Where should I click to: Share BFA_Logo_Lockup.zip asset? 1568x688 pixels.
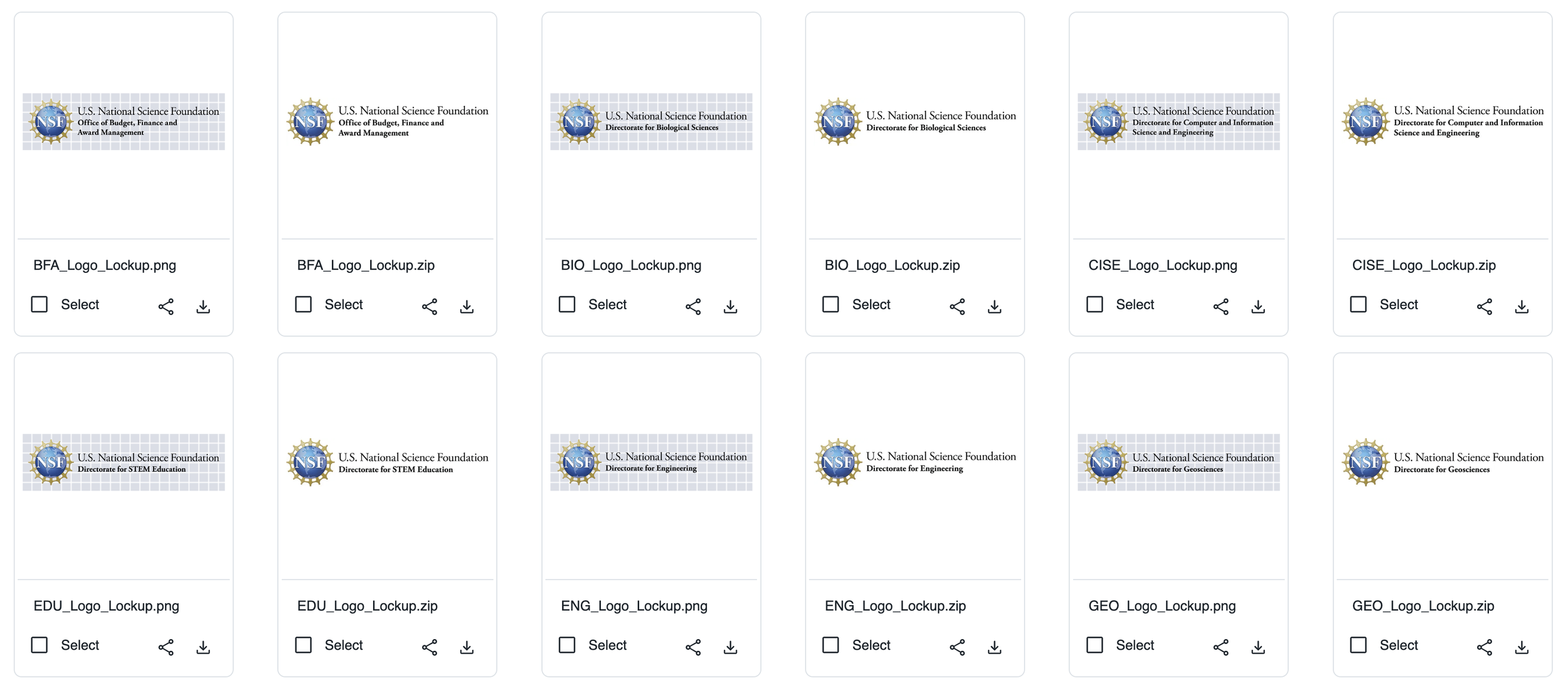point(430,306)
